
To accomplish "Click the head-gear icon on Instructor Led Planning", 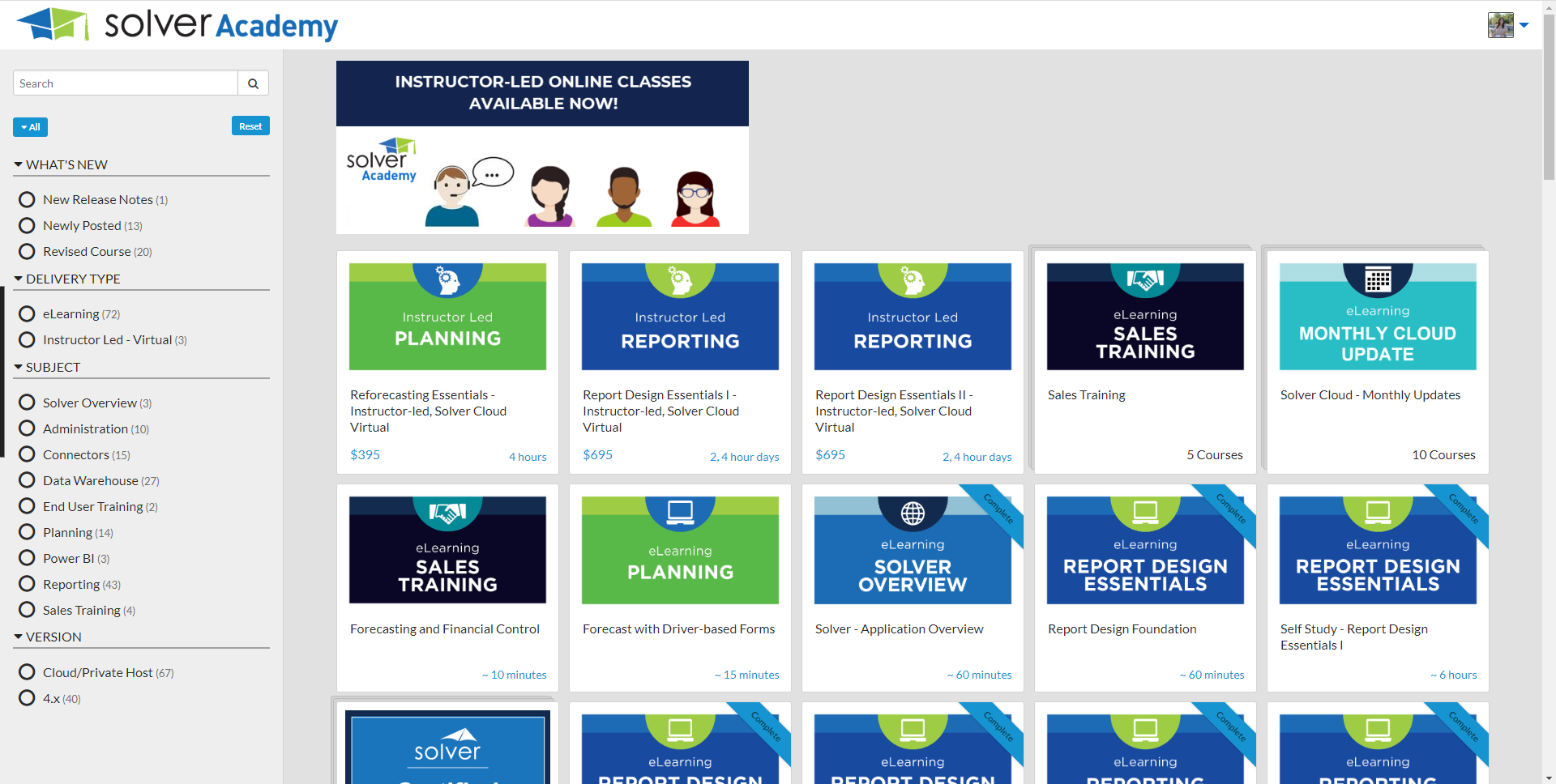I will pyautogui.click(x=447, y=280).
